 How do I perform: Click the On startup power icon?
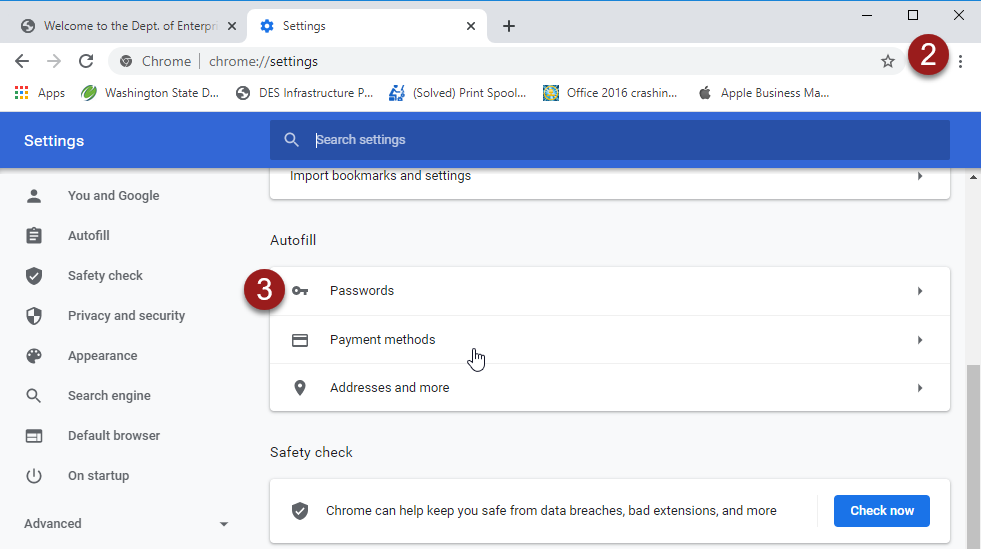[x=34, y=476]
